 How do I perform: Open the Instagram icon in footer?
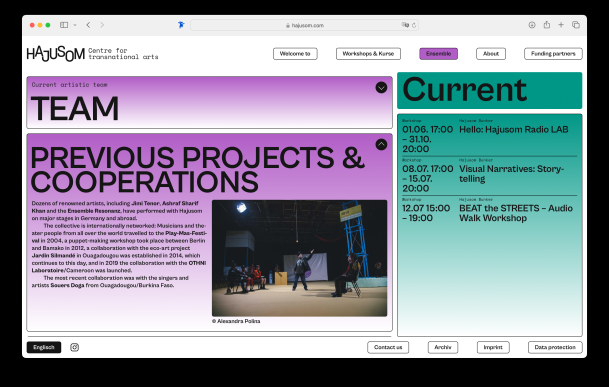(75, 347)
